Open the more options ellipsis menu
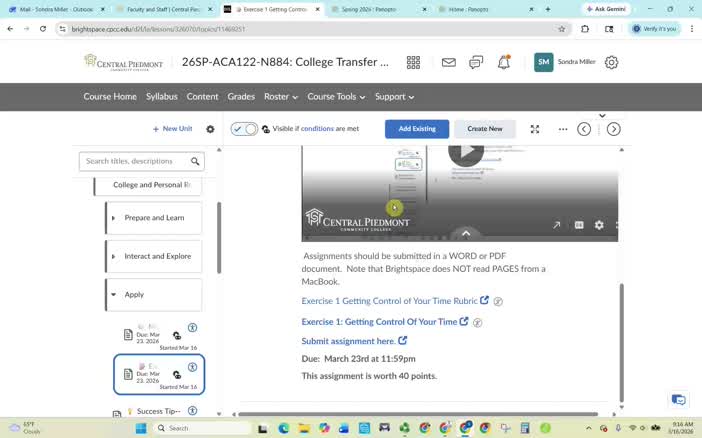Screen dimensions: 702x438 [563, 129]
